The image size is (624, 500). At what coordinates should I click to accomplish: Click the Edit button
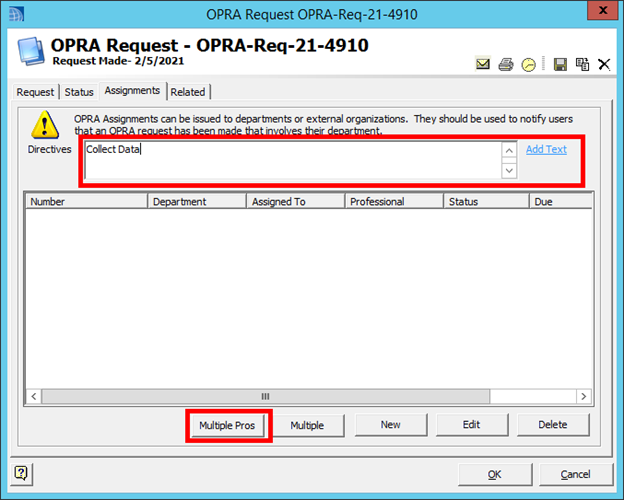[x=472, y=425]
